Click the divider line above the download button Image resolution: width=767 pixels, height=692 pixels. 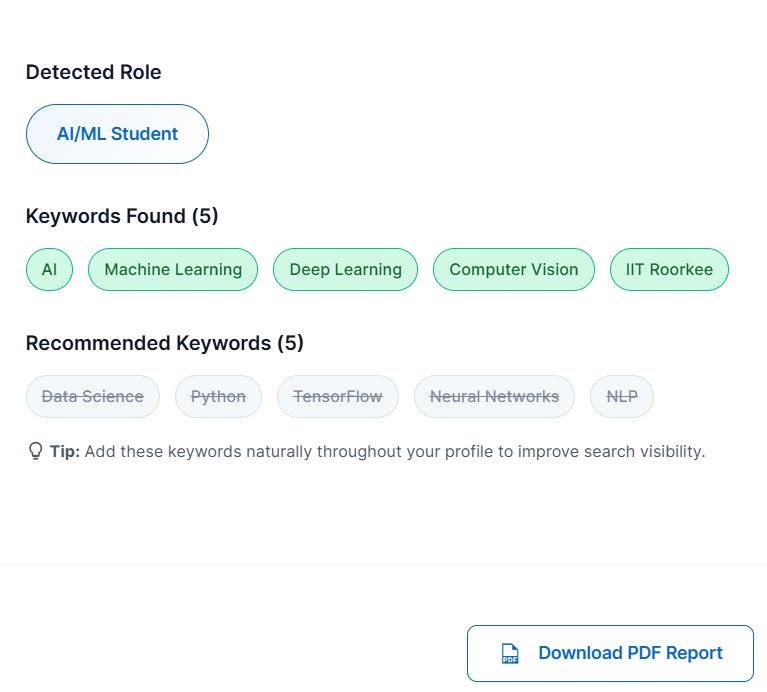coord(383,565)
